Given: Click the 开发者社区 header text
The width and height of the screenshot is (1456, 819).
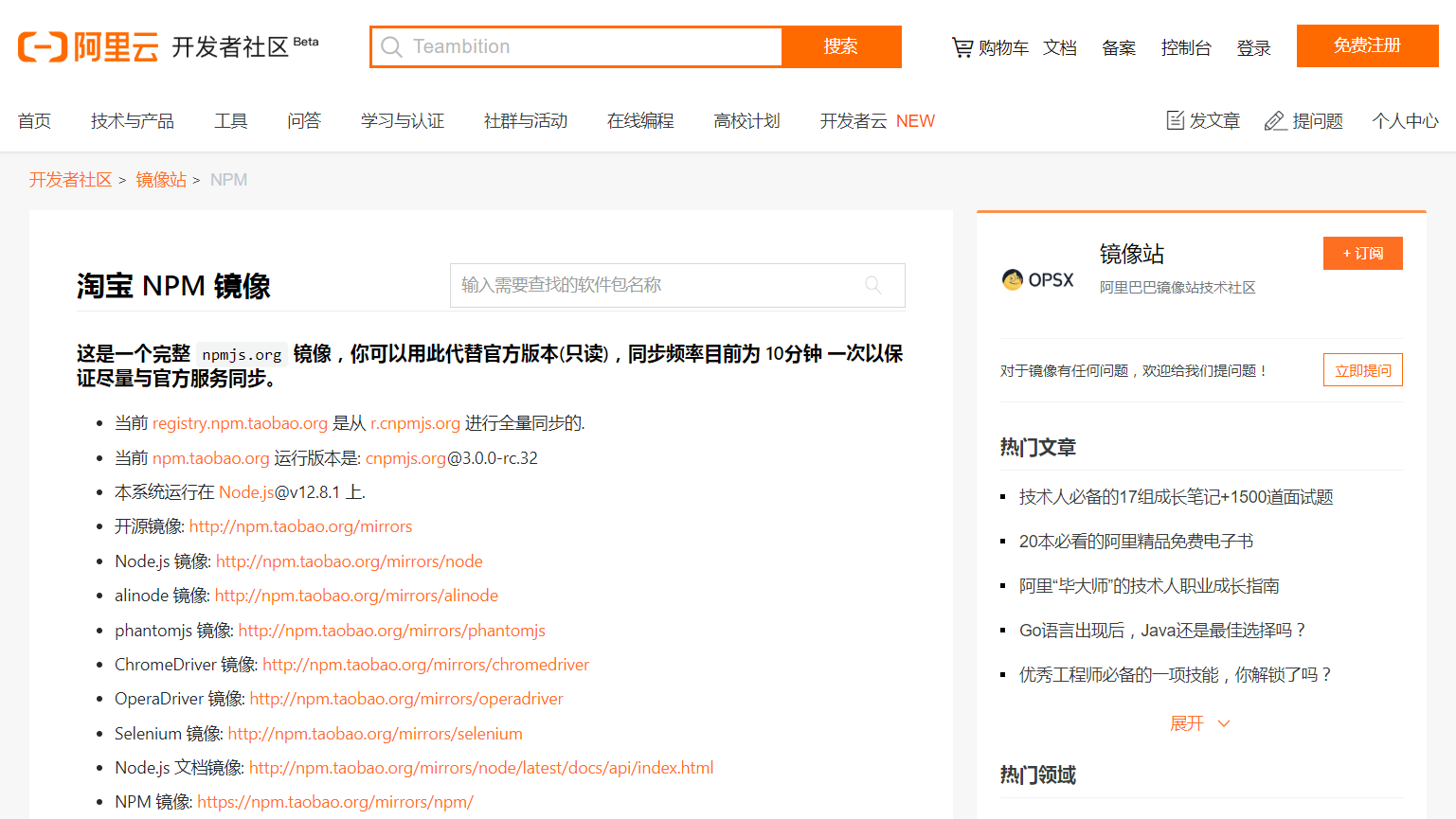Looking at the screenshot, I should (230, 47).
